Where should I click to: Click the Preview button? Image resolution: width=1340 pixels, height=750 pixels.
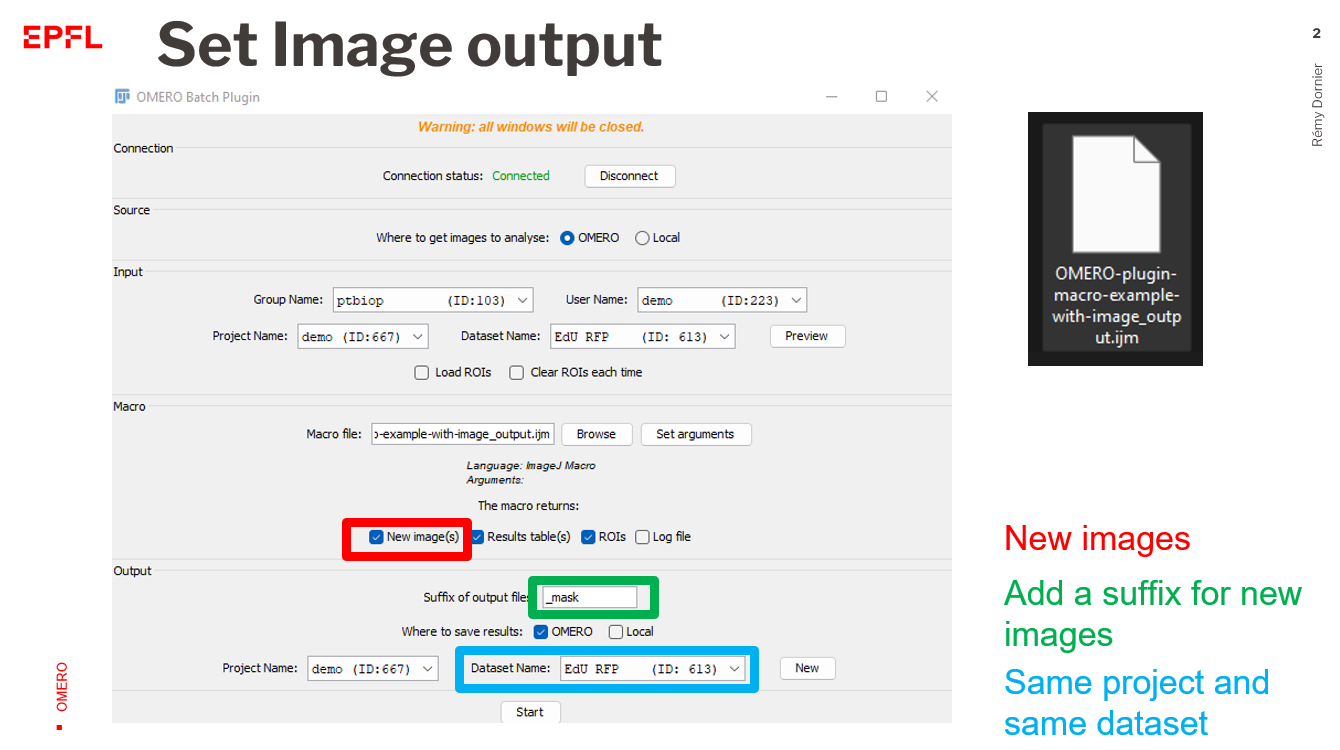pos(807,336)
